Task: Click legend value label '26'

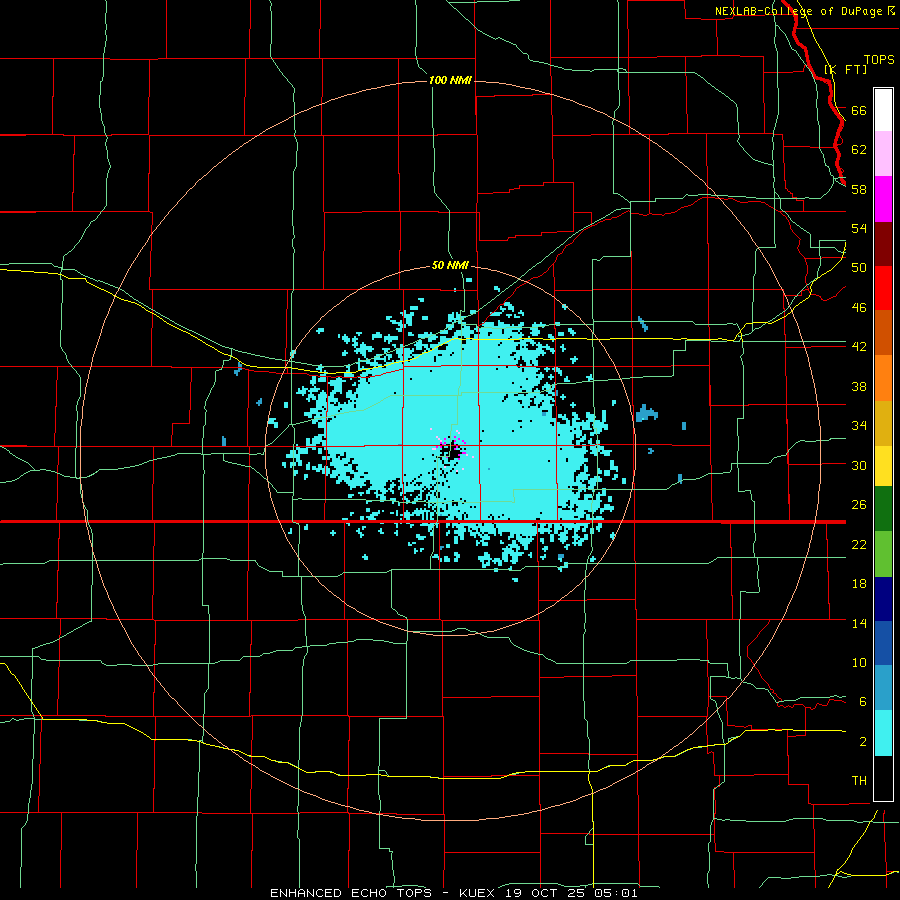Action: [x=859, y=505]
